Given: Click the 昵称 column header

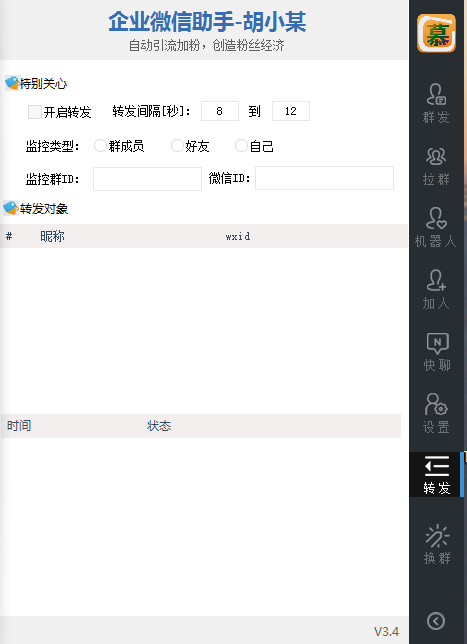Looking at the screenshot, I should click(52, 236).
